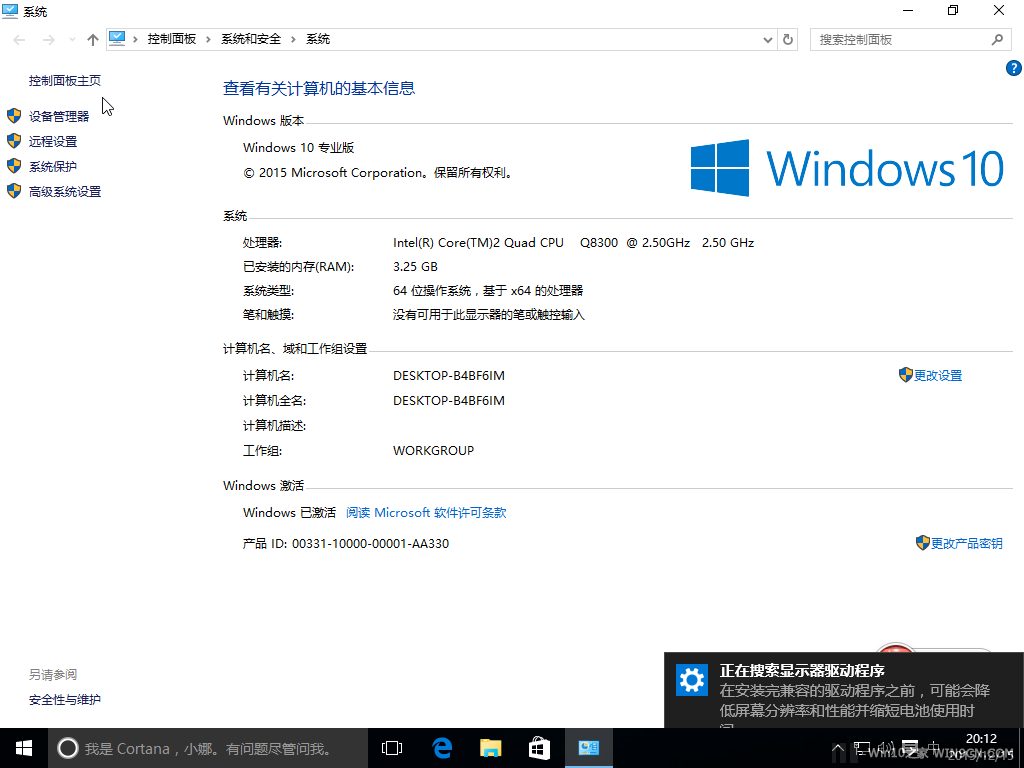Open Microsoft Edge from the taskbar
This screenshot has height=768, width=1024.
(442, 747)
